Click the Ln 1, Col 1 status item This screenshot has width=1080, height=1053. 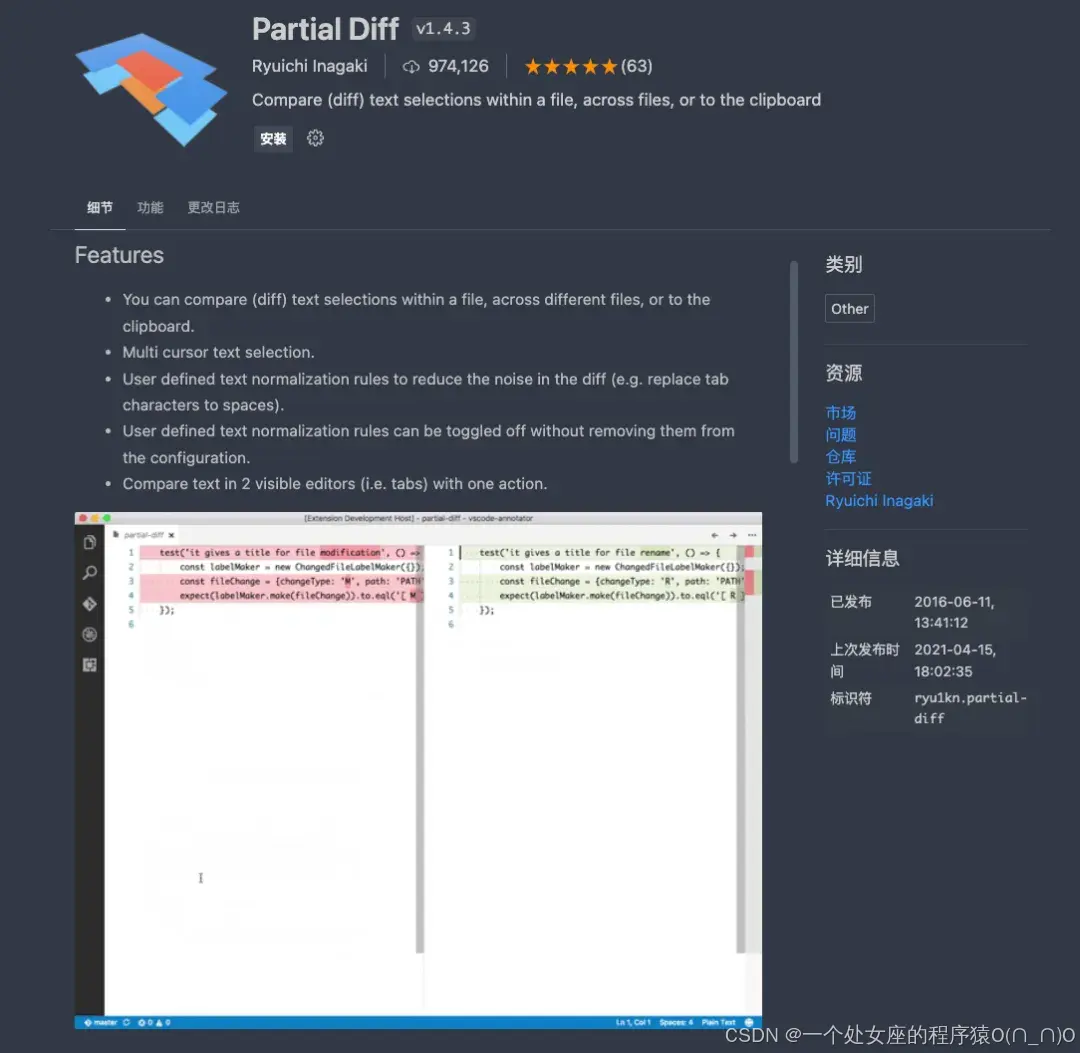coord(633,1023)
